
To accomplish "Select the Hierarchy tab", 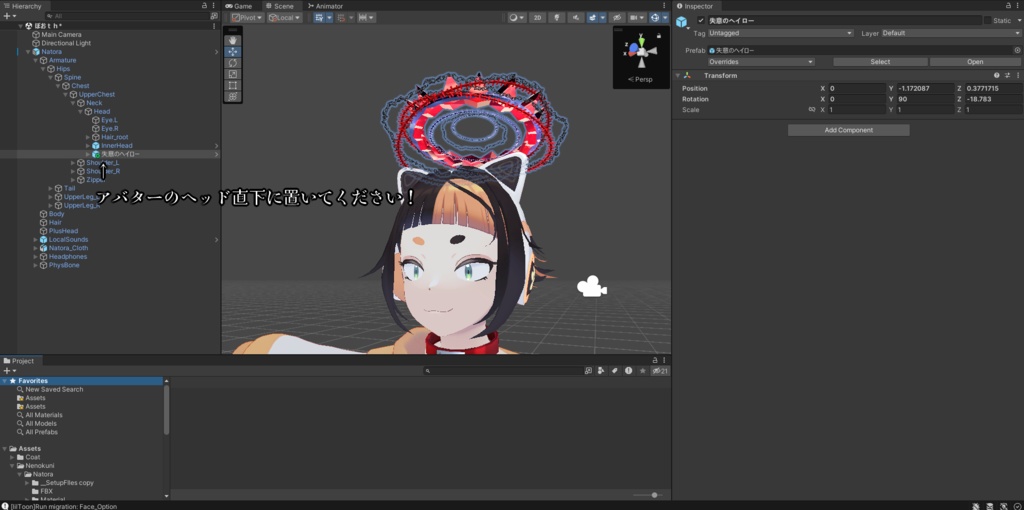I will [23, 6].
